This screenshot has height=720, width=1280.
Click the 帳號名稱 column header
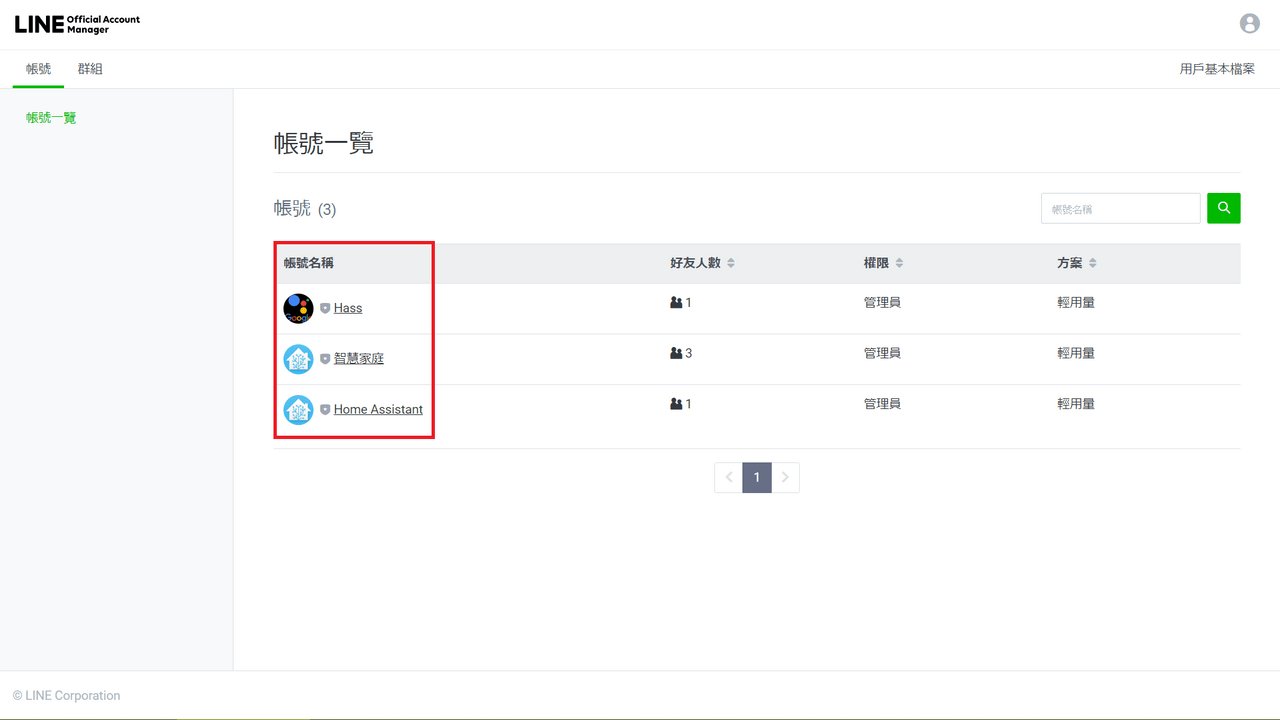[x=309, y=263]
